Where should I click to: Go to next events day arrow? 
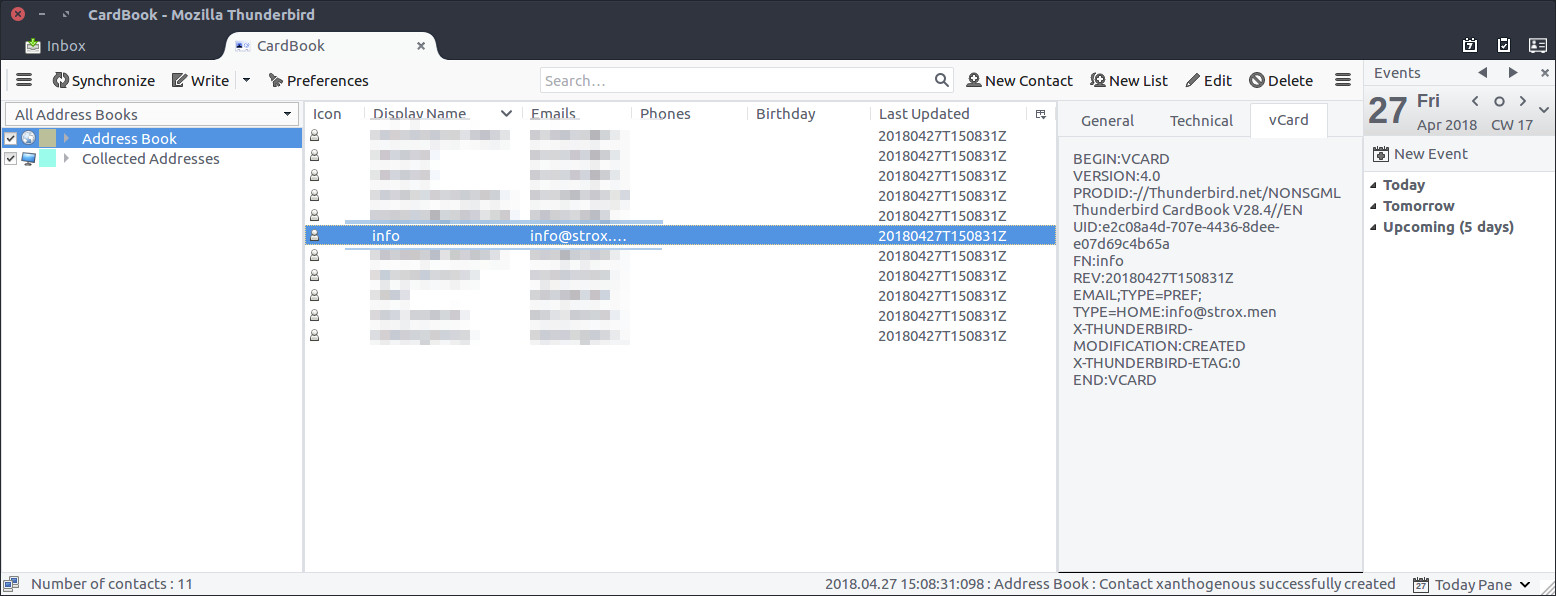click(x=1513, y=72)
